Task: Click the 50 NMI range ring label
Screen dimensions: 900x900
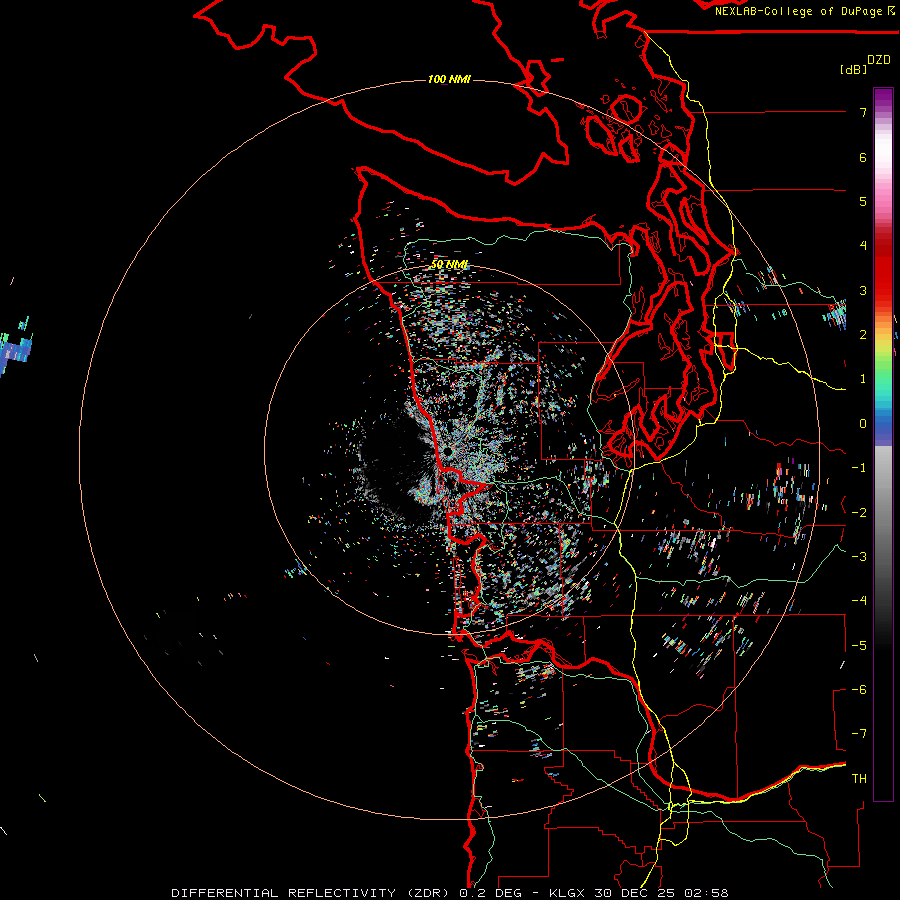Action: [x=449, y=265]
